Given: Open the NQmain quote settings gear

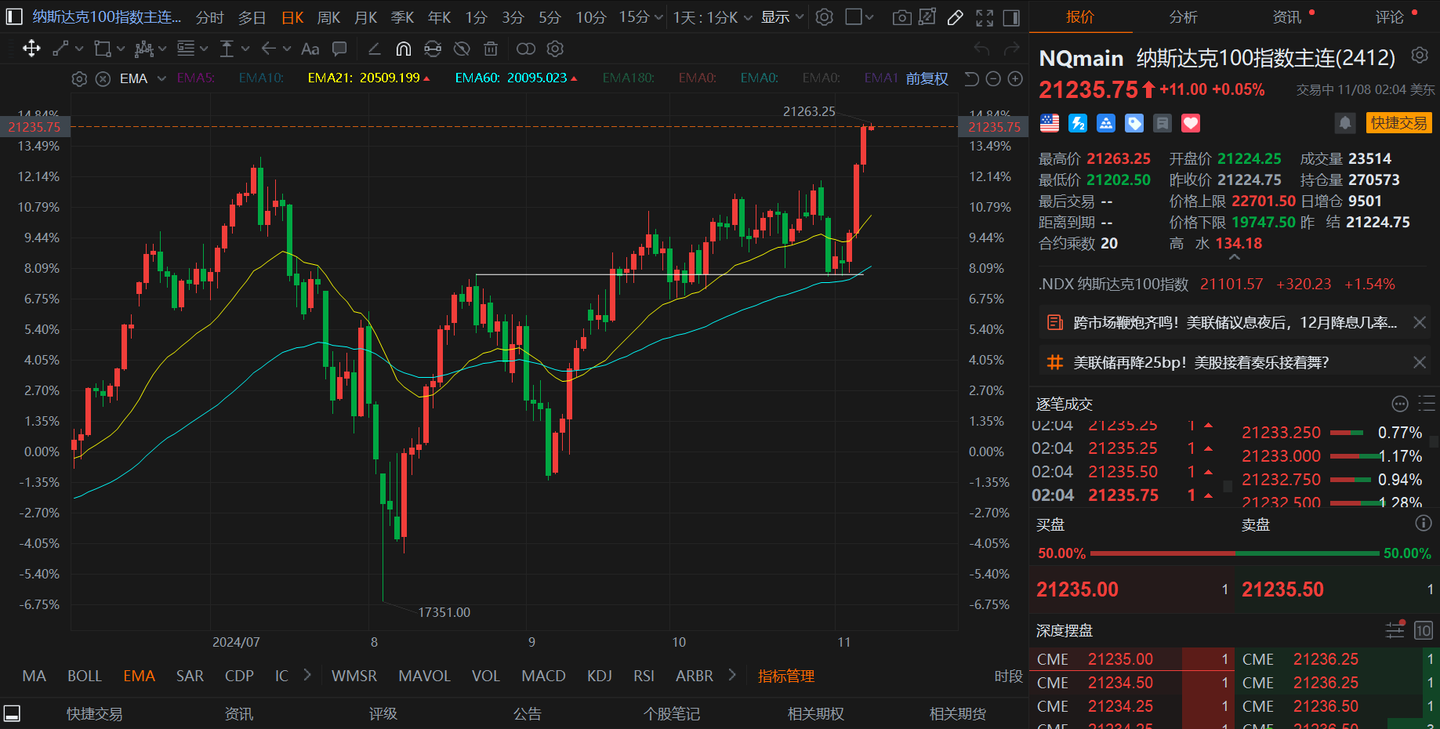Looking at the screenshot, I should click(x=1419, y=55).
